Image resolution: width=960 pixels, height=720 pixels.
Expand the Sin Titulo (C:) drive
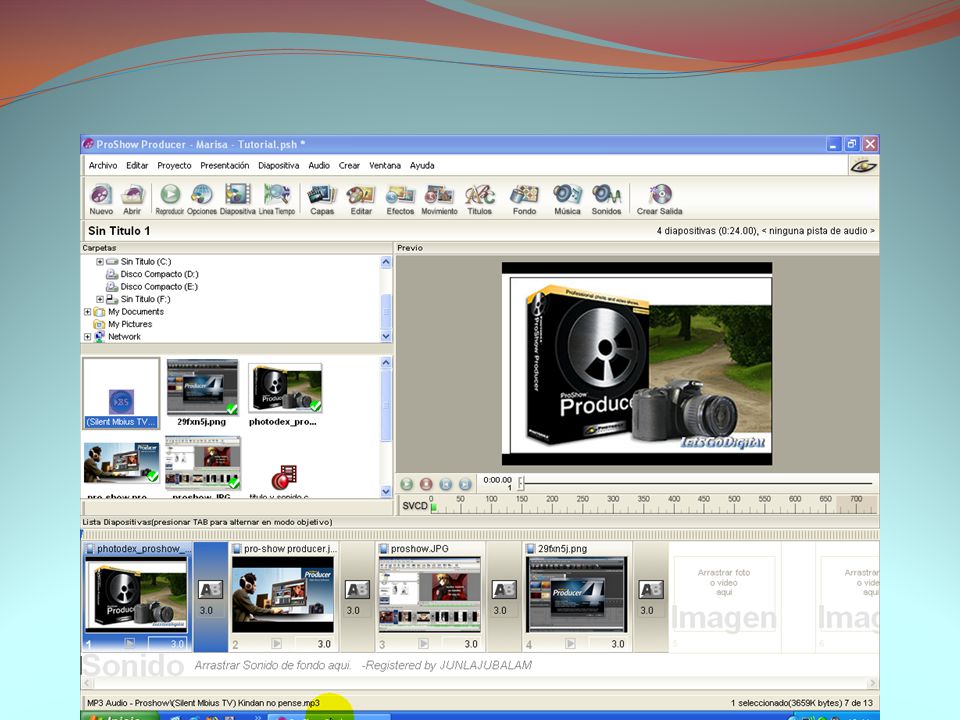click(x=100, y=261)
